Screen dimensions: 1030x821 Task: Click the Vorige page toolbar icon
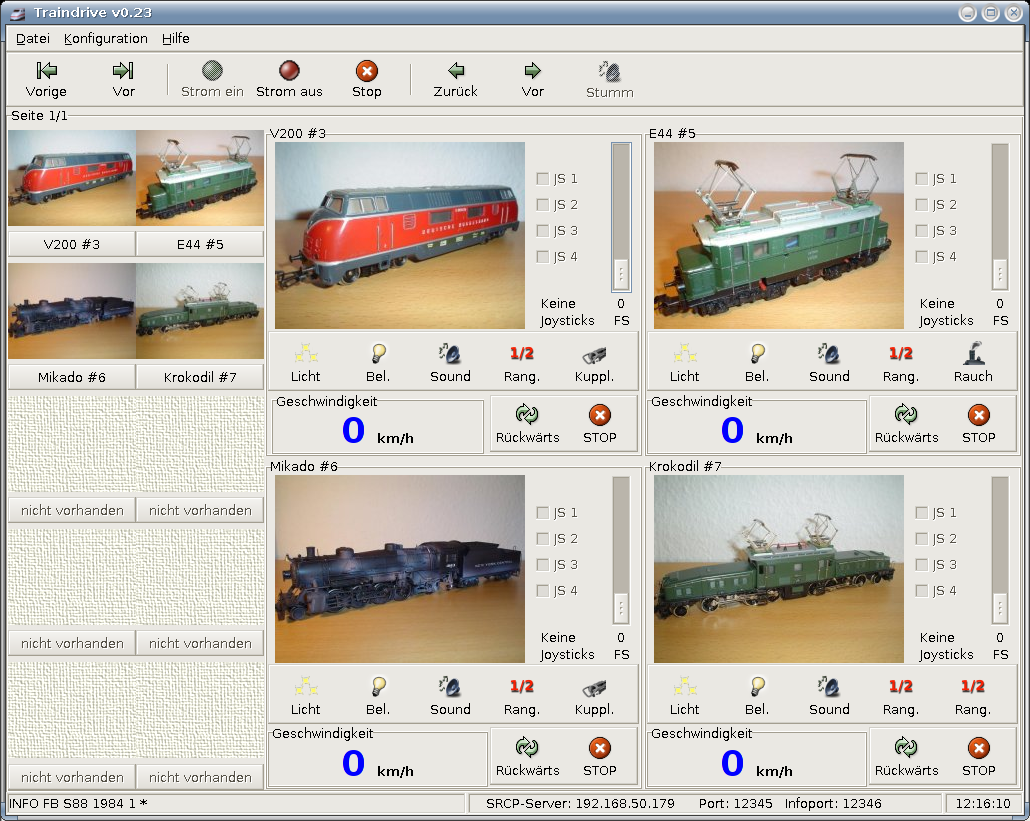pos(46,71)
